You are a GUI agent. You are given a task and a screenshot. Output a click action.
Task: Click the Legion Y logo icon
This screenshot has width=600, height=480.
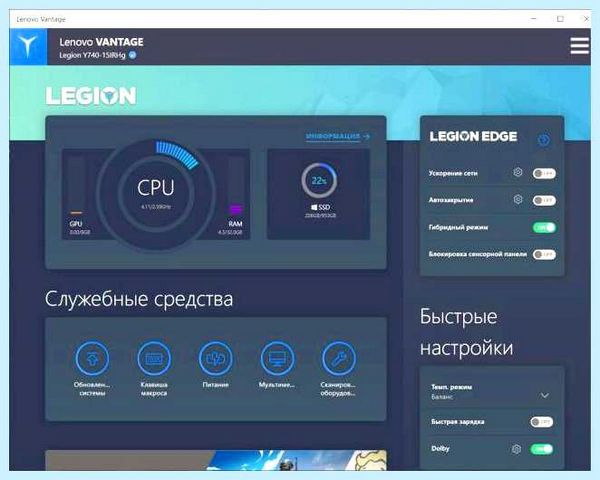[28, 46]
